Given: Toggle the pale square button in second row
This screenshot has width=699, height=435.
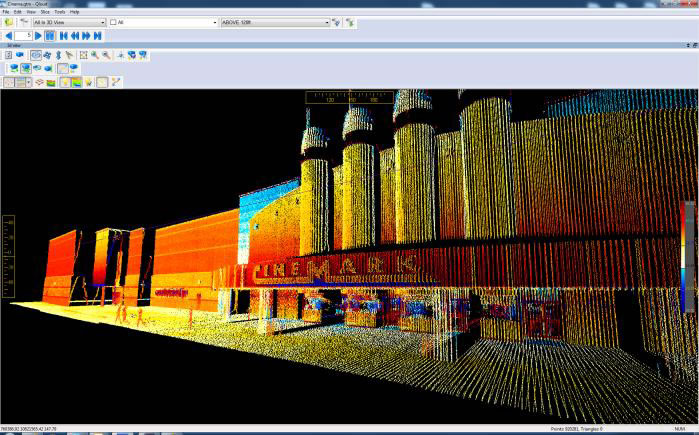Looking at the screenshot, I should click(x=63, y=68).
